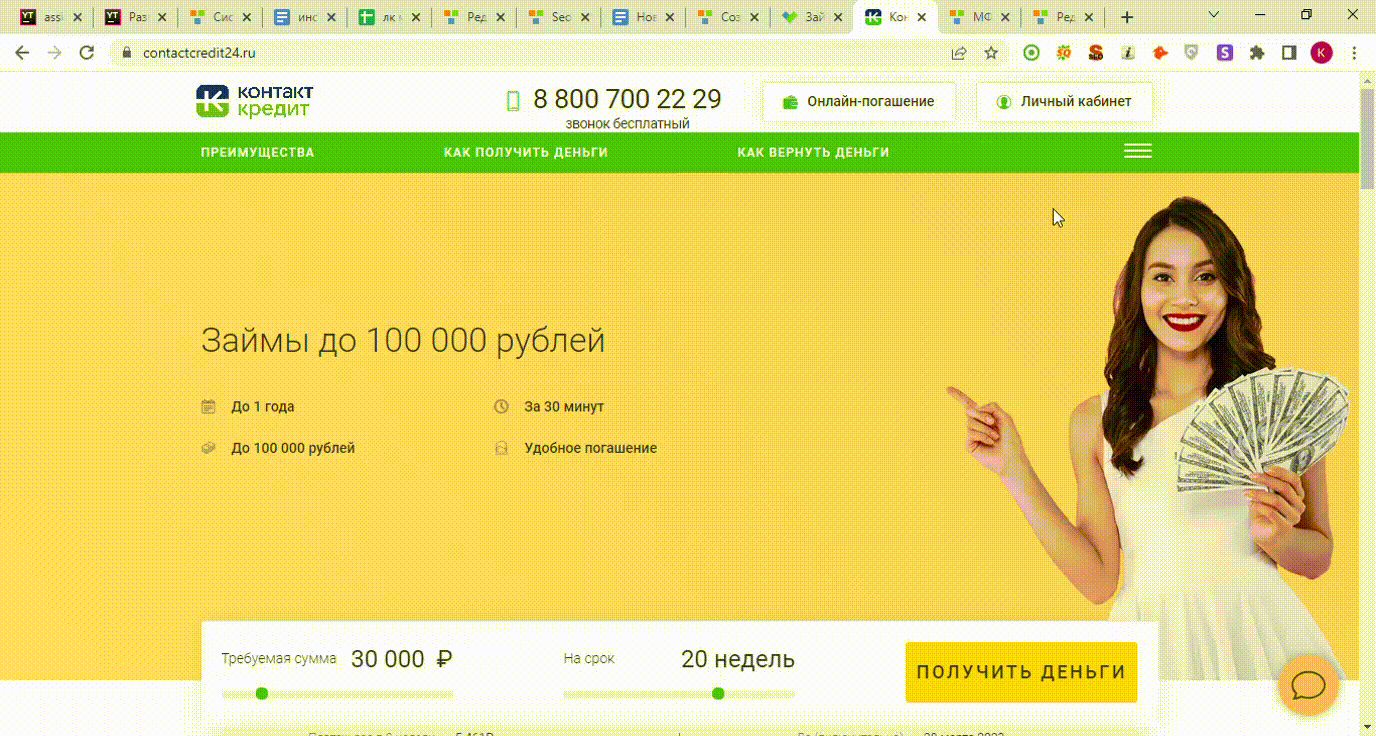The image size is (1376, 736).
Task: Open Chrome's three-dot menu
Action: 1354,53
